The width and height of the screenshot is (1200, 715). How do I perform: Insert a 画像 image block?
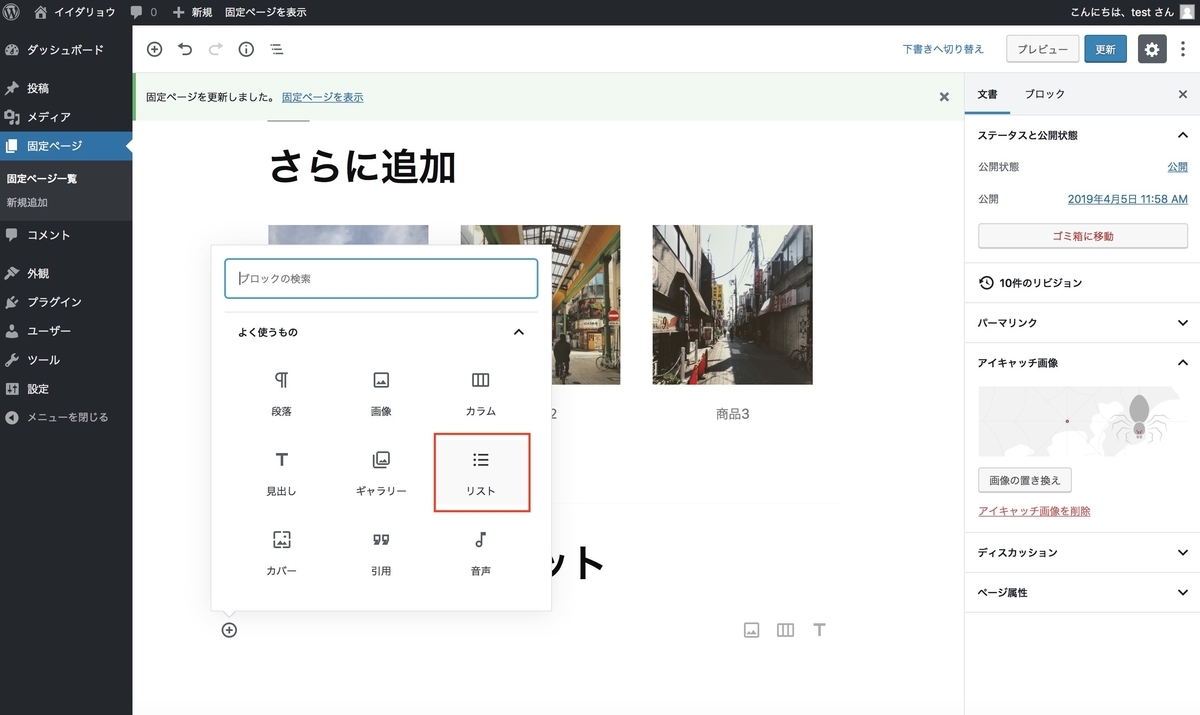coord(381,393)
